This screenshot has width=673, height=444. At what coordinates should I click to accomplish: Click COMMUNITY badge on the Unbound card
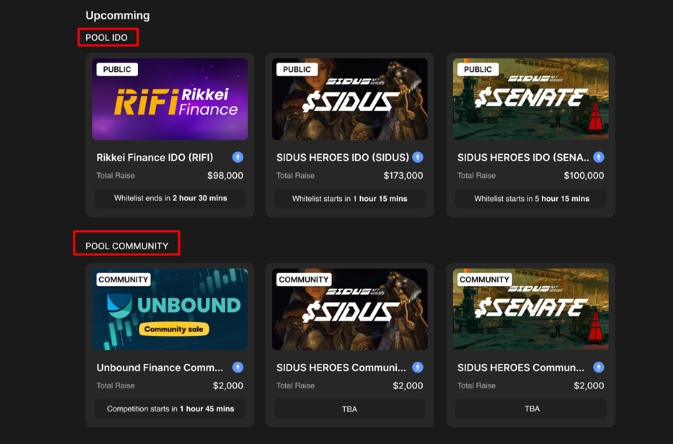tap(124, 280)
